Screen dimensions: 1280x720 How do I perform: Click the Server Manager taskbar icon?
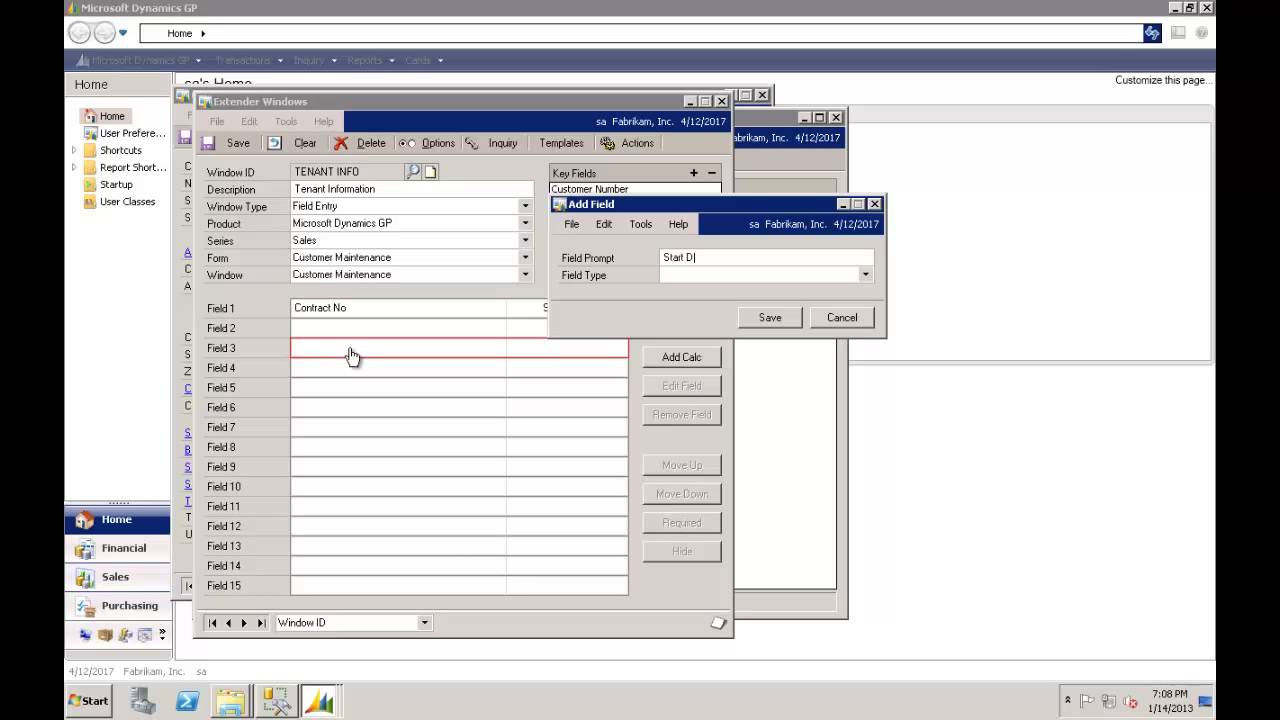point(144,700)
